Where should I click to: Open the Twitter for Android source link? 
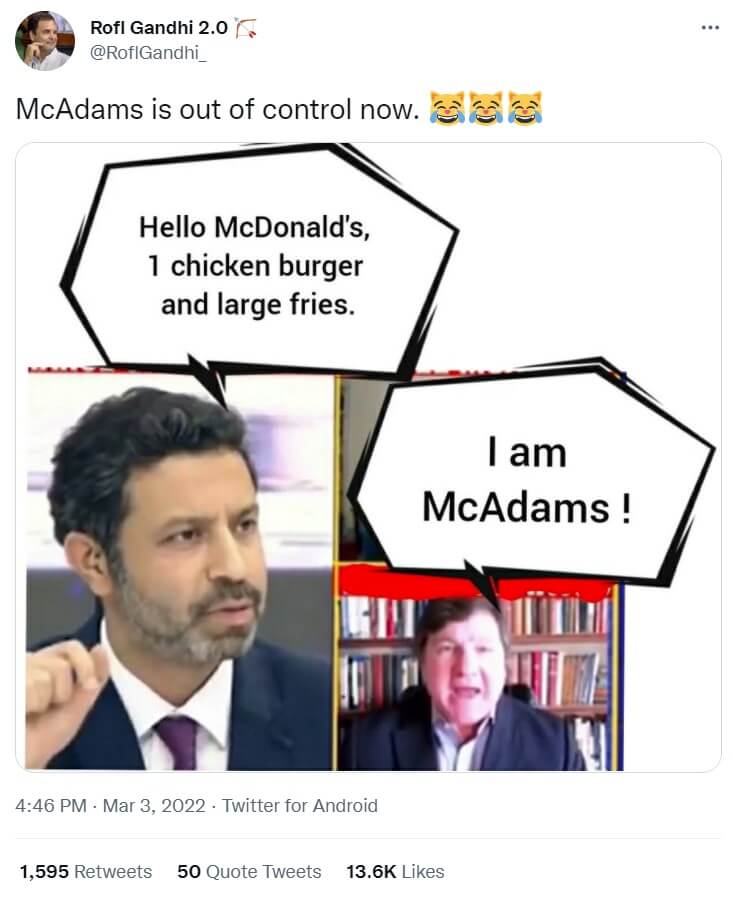(x=300, y=806)
